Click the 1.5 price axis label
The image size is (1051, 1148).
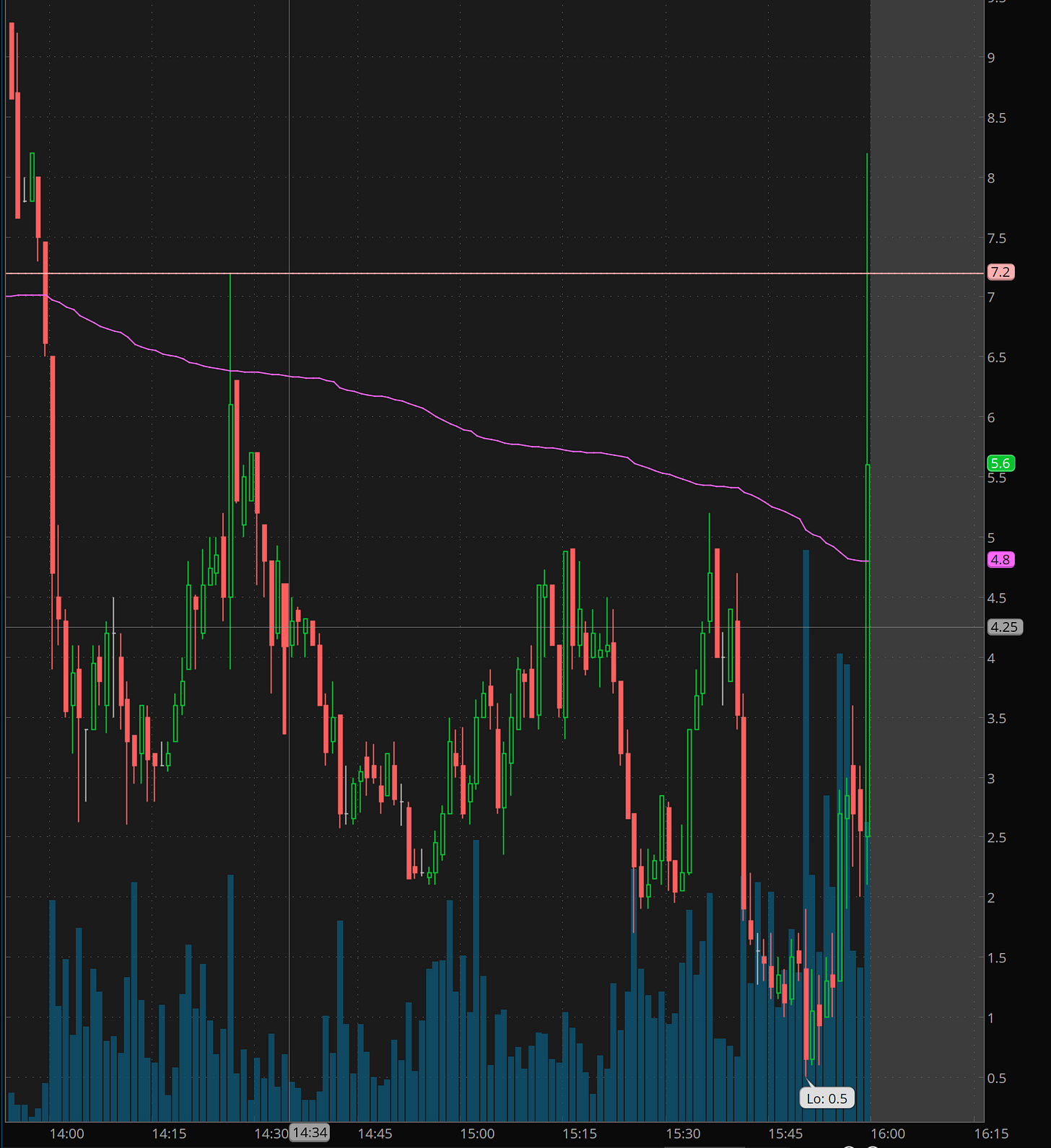996,958
